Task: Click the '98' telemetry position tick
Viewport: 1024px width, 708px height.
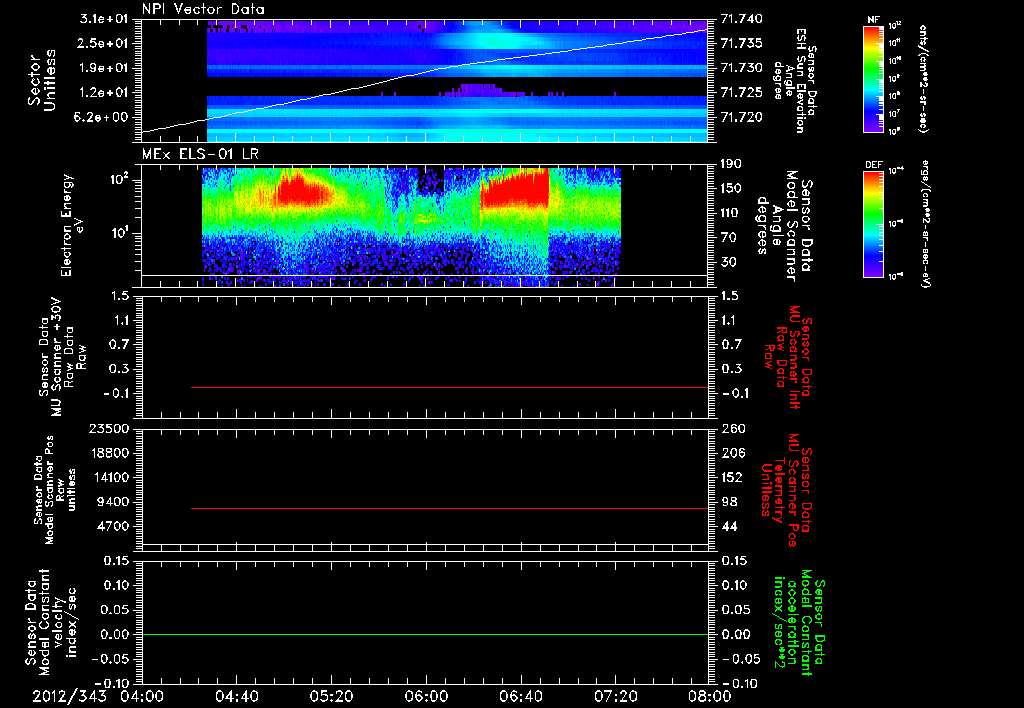Action: [x=728, y=502]
